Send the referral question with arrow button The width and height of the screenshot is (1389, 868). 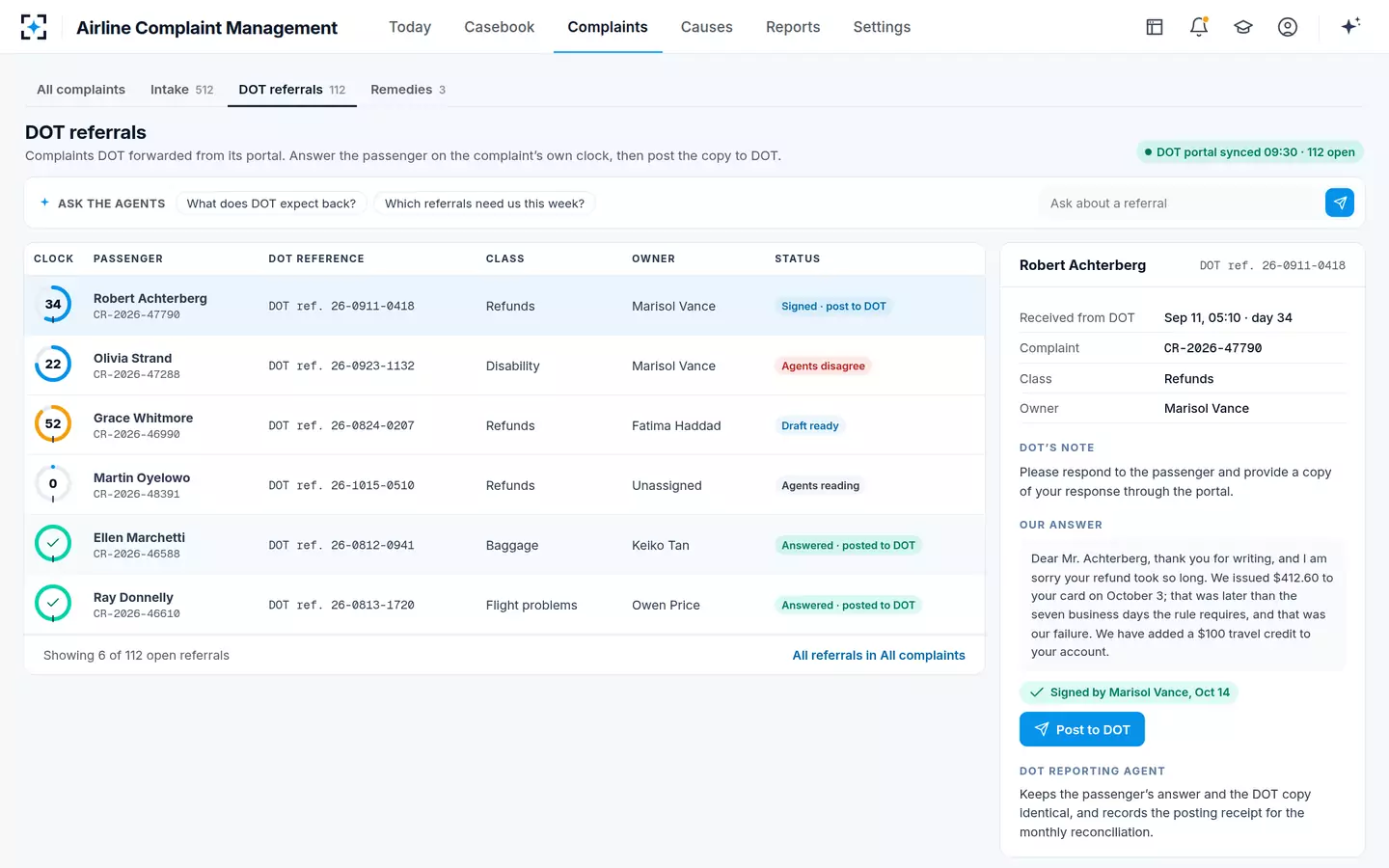1340,203
